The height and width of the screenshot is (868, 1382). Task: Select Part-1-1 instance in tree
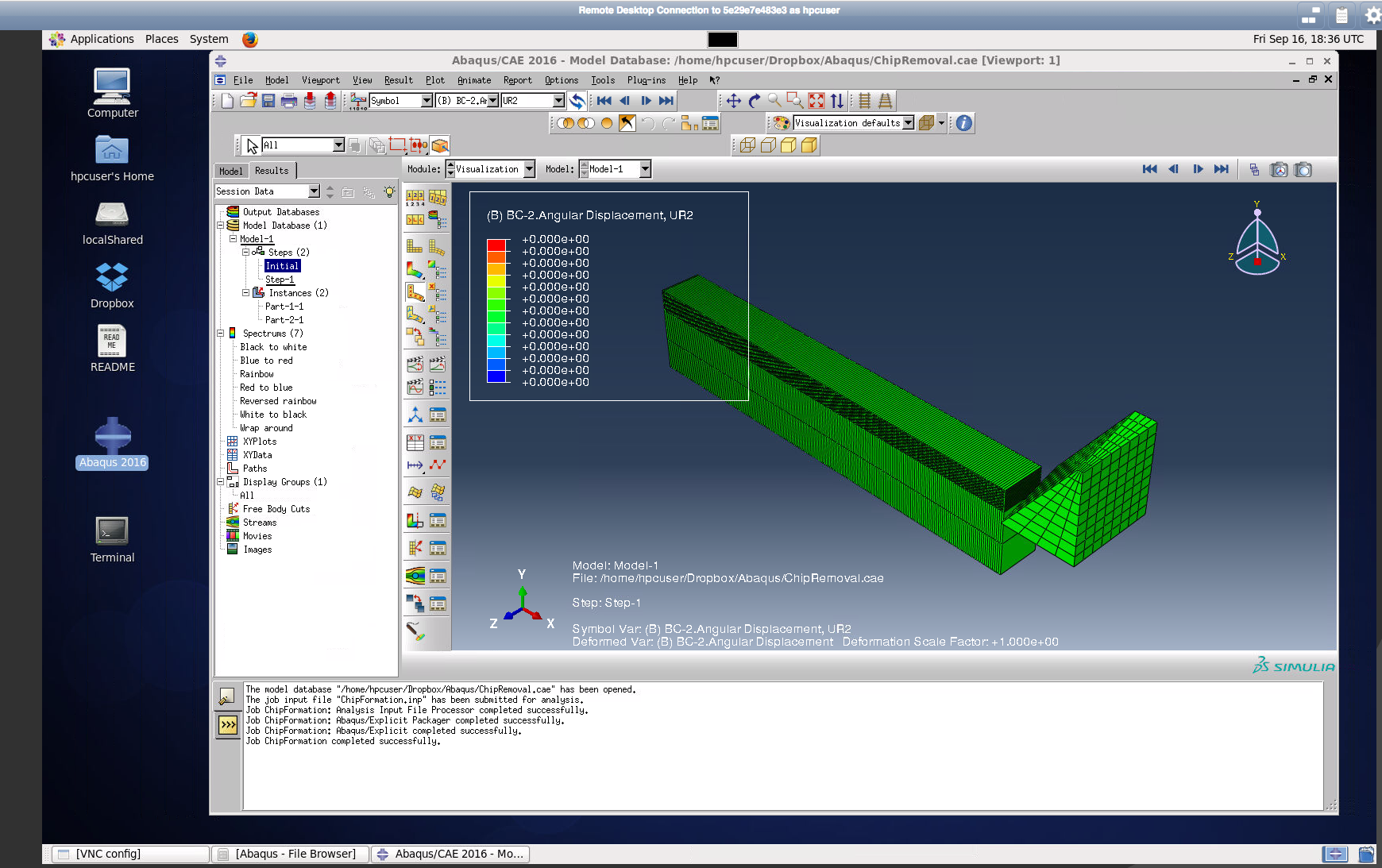tap(284, 307)
